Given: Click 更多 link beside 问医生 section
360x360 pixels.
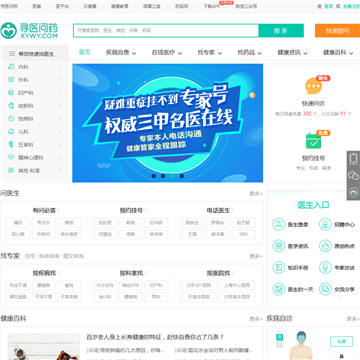Looking at the screenshot, I should click(256, 194).
